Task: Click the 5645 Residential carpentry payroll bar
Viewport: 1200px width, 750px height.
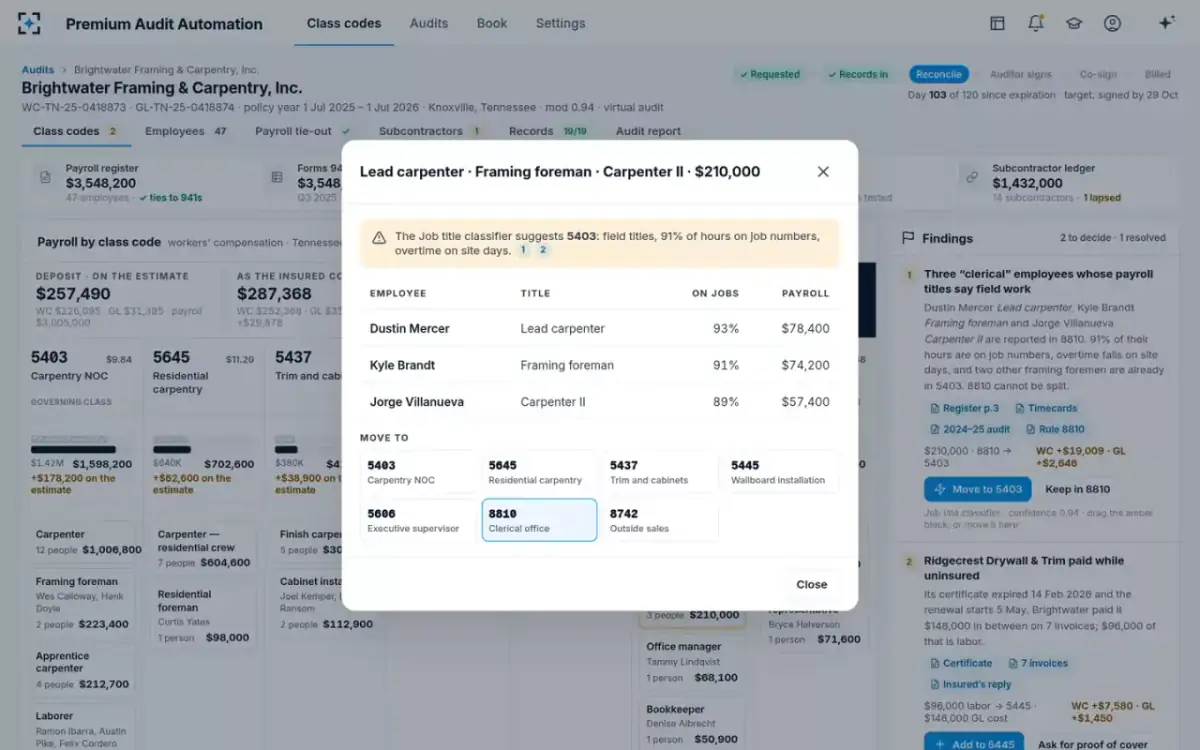Action: coord(172,449)
